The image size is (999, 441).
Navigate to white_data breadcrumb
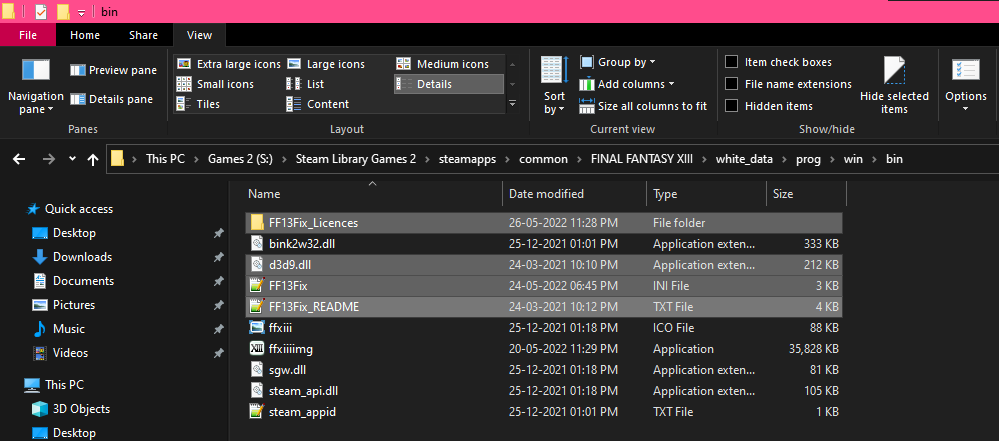744,159
